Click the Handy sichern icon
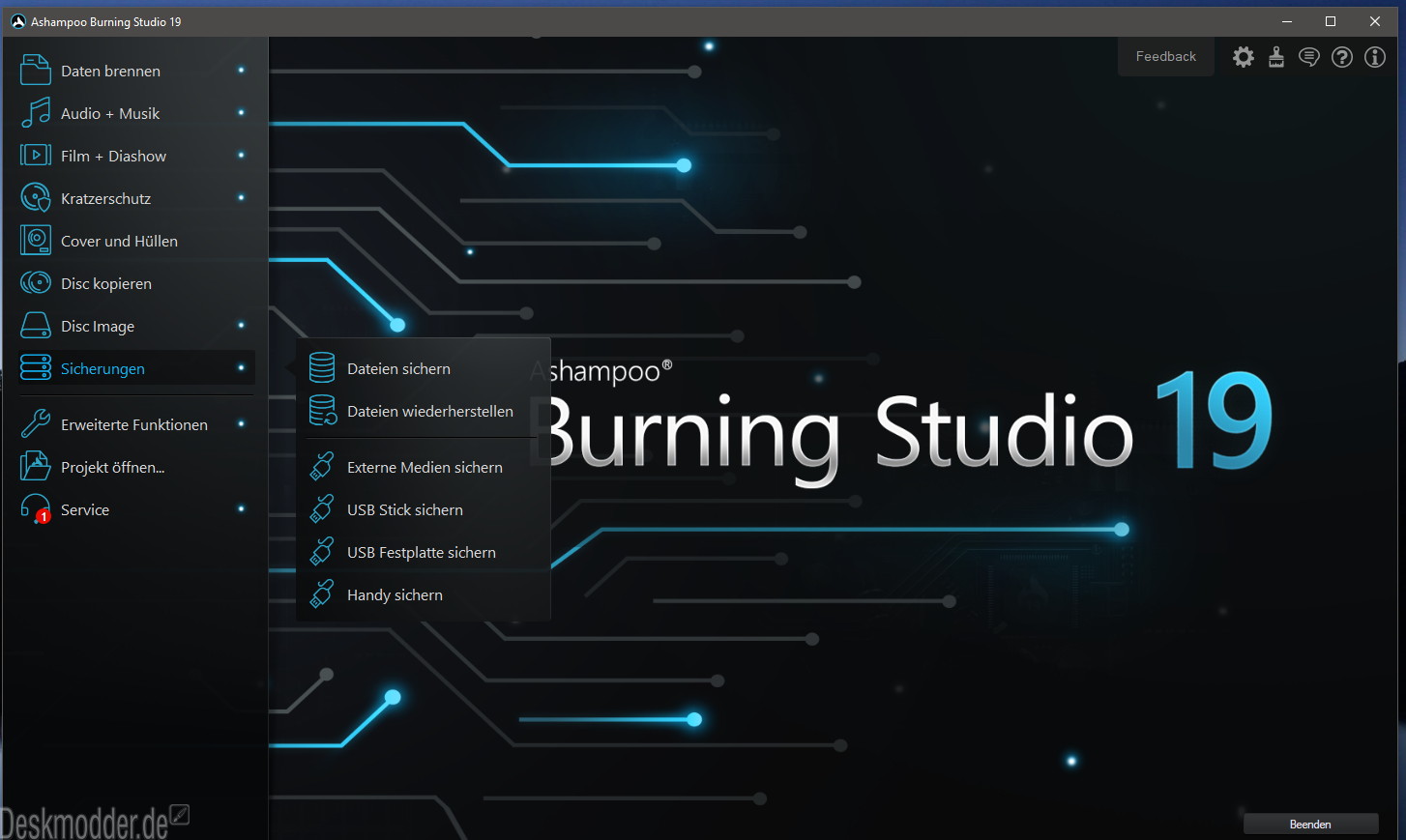The width and height of the screenshot is (1406, 840). tap(322, 594)
